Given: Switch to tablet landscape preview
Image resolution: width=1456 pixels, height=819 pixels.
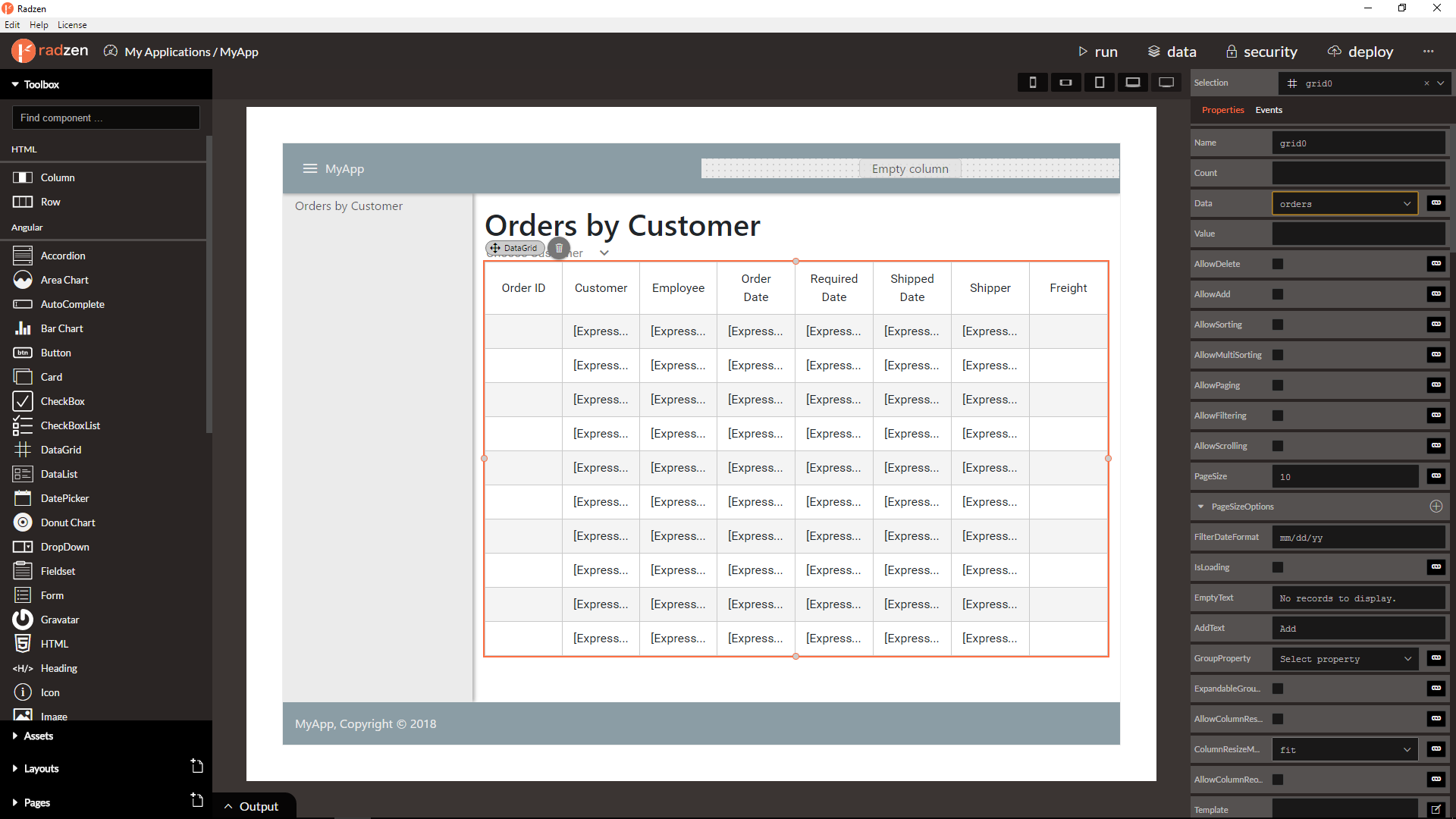Looking at the screenshot, I should (1132, 83).
